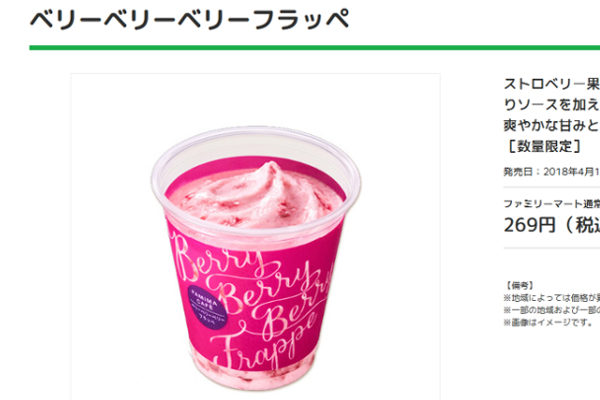This screenshot has height=400, width=600.
Task: Click the ※一部の地域および一部の note
Action: (551, 310)
